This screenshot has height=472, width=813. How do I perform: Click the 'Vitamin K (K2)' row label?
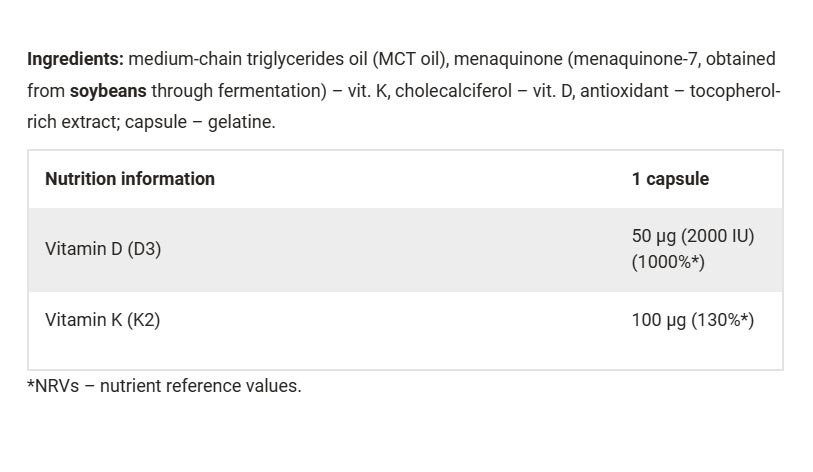(x=103, y=320)
